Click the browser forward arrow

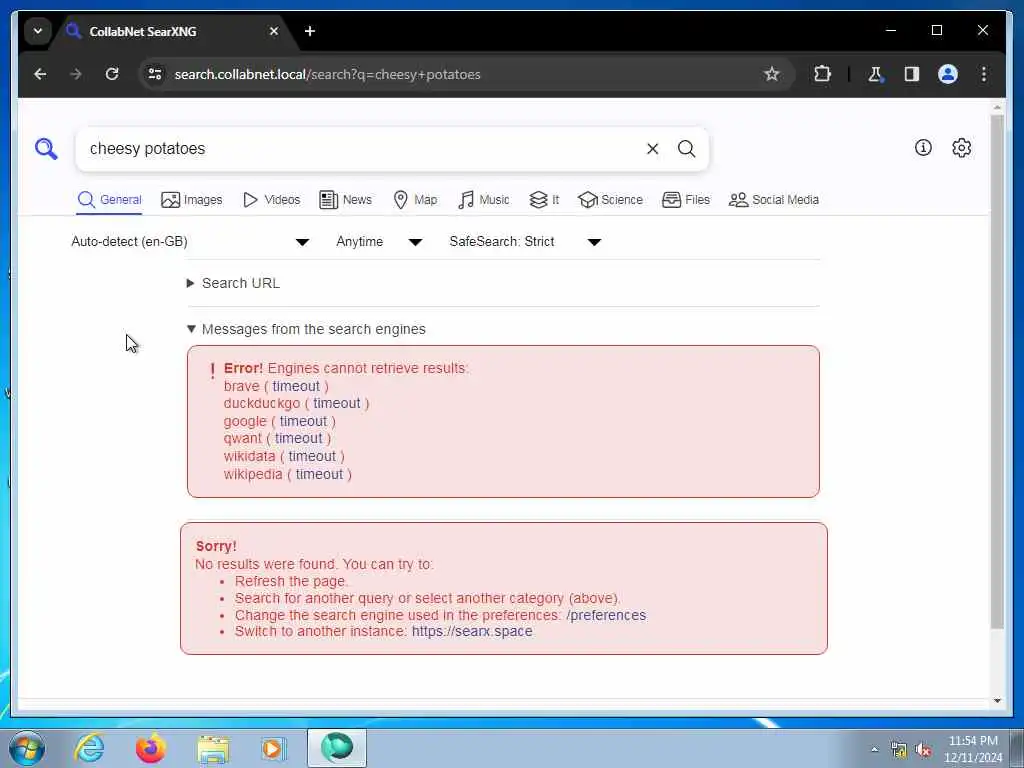point(76,74)
